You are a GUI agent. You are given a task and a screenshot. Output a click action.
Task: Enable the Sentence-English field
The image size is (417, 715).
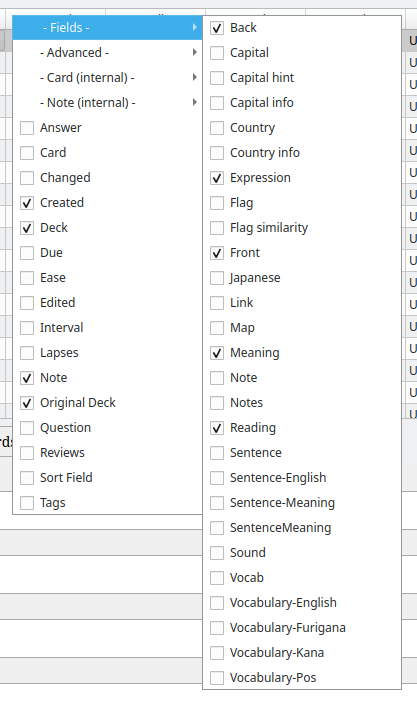click(217, 478)
